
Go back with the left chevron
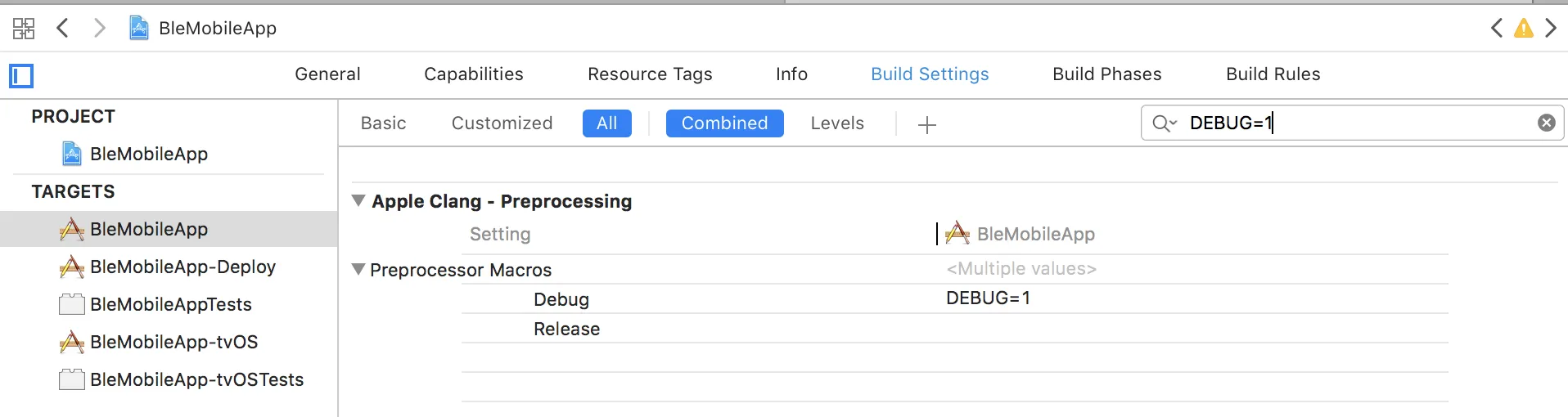click(x=62, y=29)
